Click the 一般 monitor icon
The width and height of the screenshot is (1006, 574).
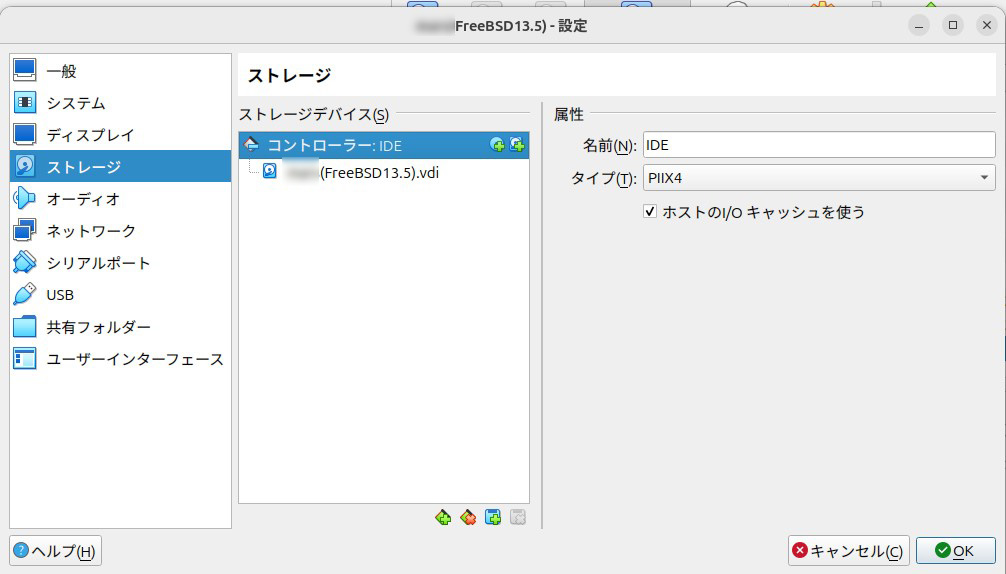point(25,70)
